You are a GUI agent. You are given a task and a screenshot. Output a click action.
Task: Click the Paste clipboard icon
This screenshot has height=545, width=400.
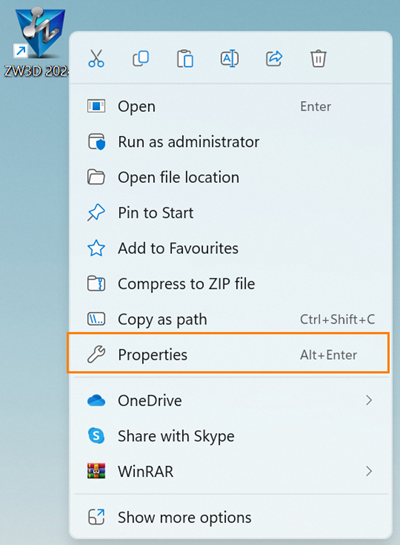point(185,58)
